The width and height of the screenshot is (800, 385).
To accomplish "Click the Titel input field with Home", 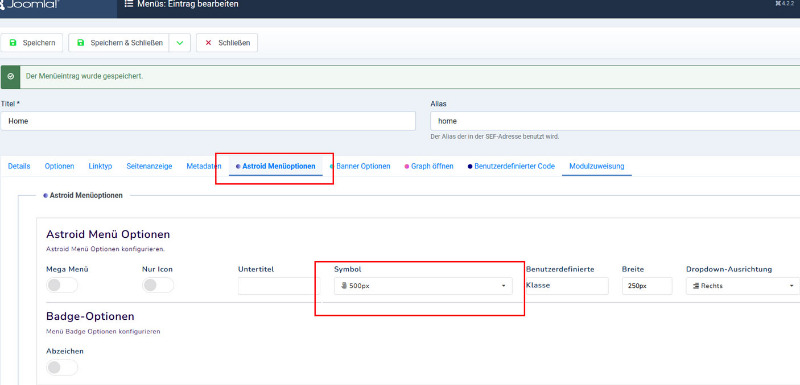I will point(208,121).
